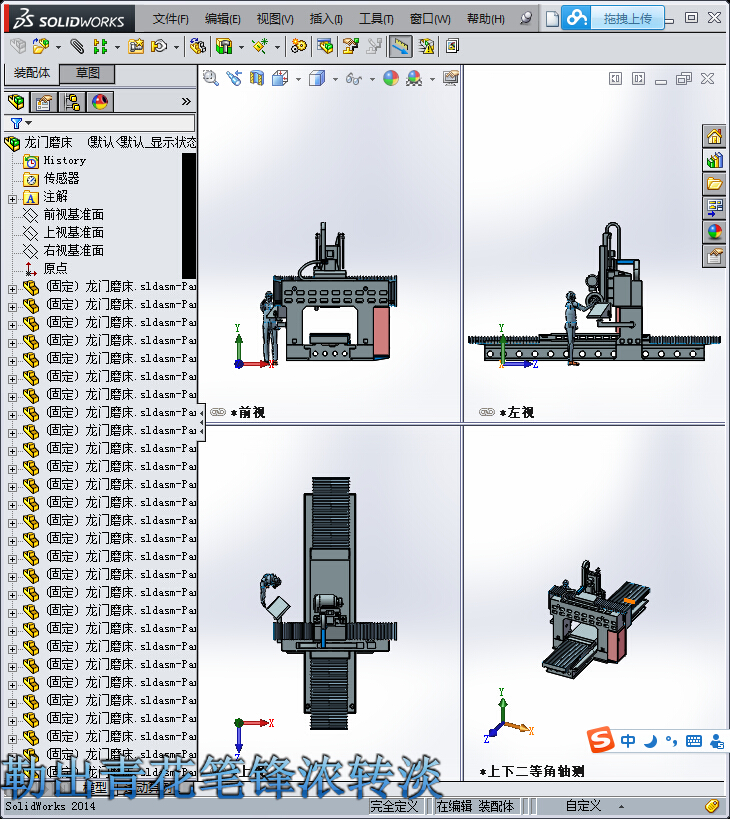Click the status bar tag icon

[712, 806]
